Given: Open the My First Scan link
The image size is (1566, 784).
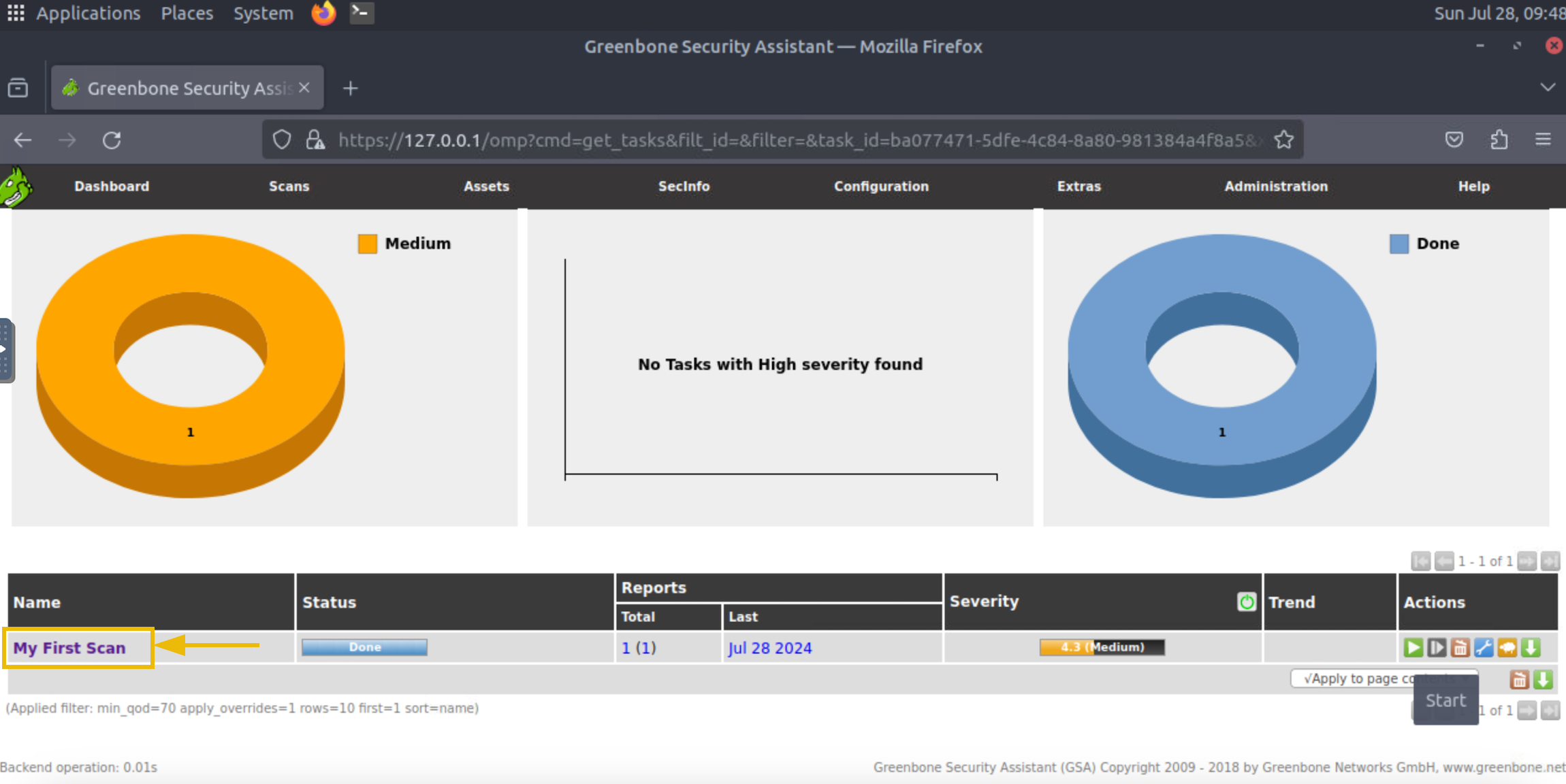Looking at the screenshot, I should tap(69, 648).
